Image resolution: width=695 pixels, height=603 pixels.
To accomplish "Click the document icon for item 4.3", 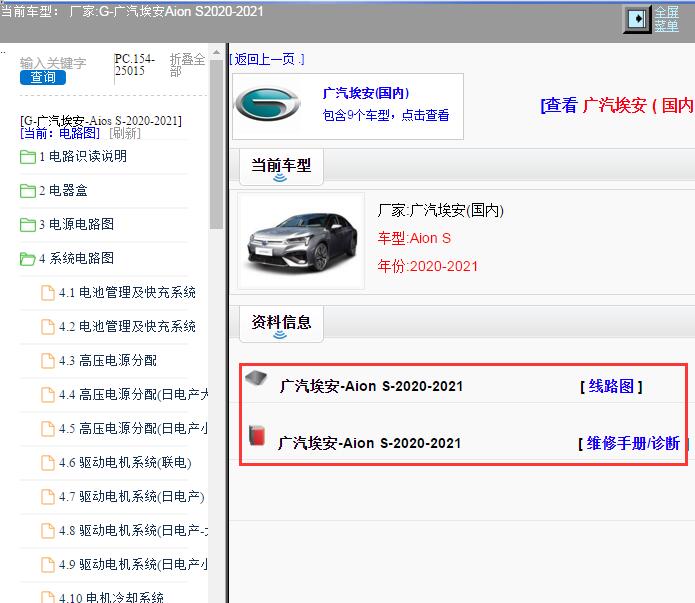I will click(x=48, y=361).
